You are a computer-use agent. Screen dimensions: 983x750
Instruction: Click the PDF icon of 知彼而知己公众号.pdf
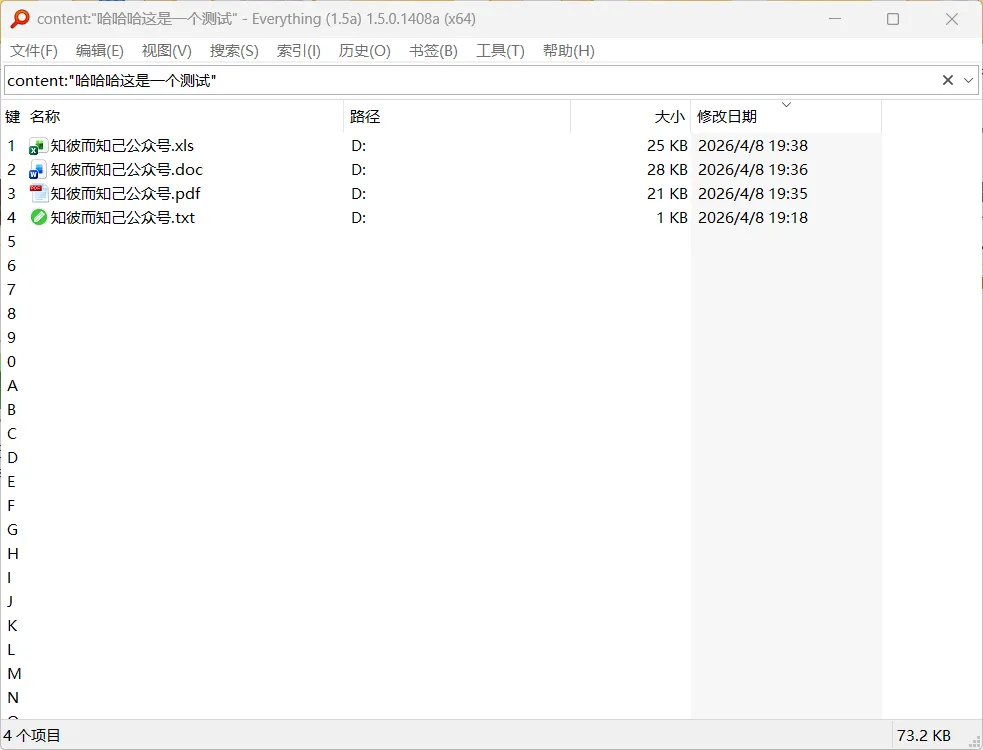[x=38, y=194]
